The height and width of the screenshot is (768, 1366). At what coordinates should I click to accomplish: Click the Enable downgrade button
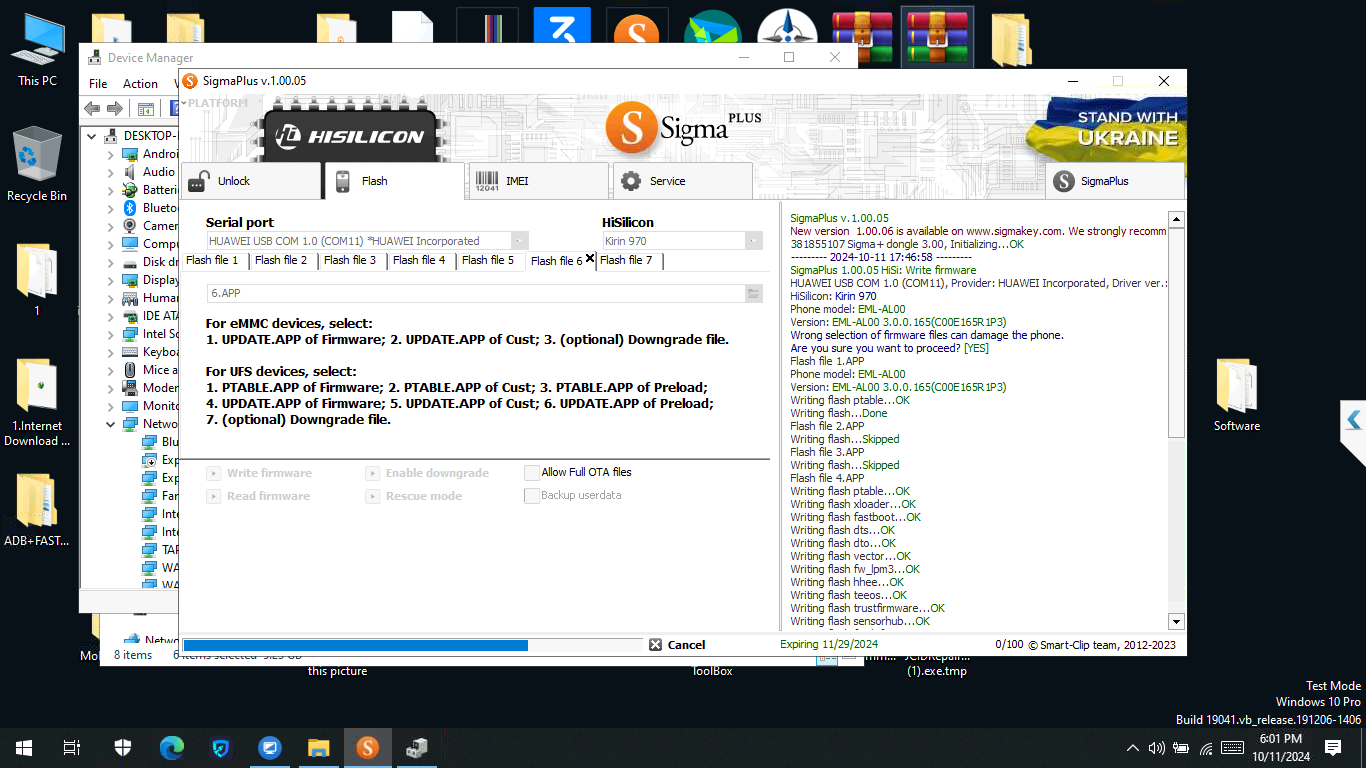428,473
